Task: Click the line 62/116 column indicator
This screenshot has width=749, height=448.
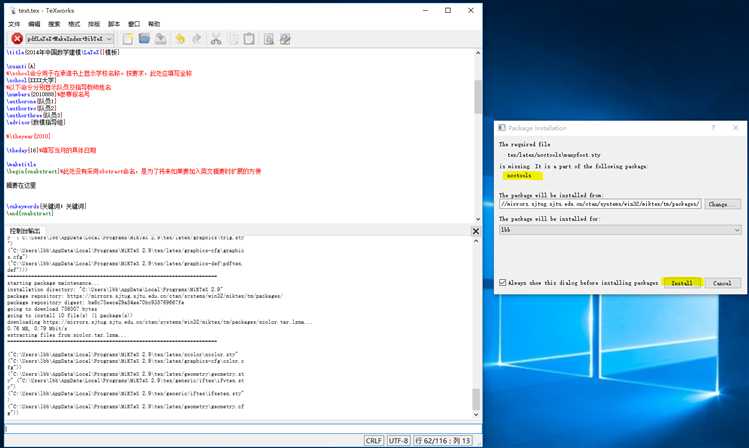Action: (x=443, y=440)
